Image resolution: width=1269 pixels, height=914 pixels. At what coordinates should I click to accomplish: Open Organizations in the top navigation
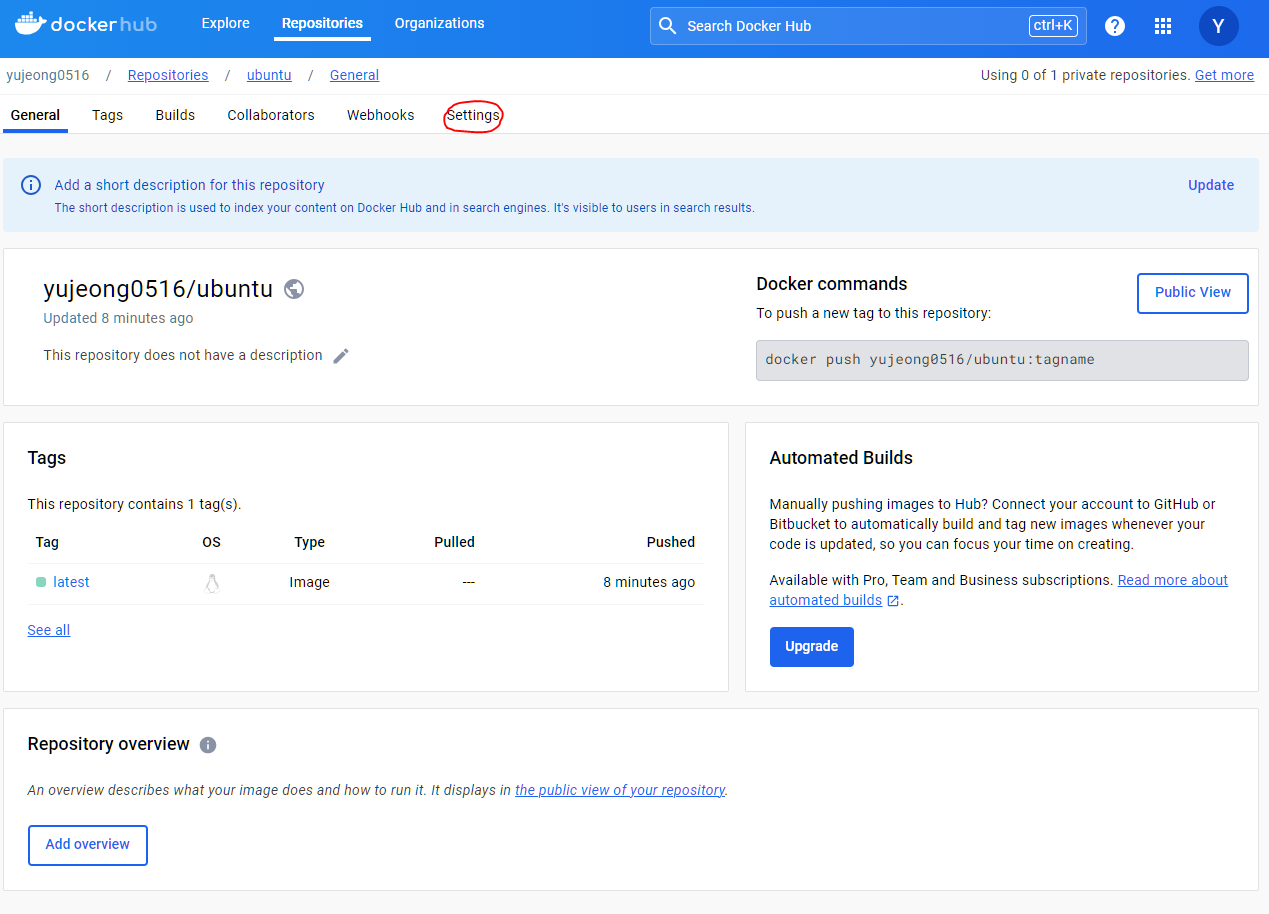tap(439, 23)
